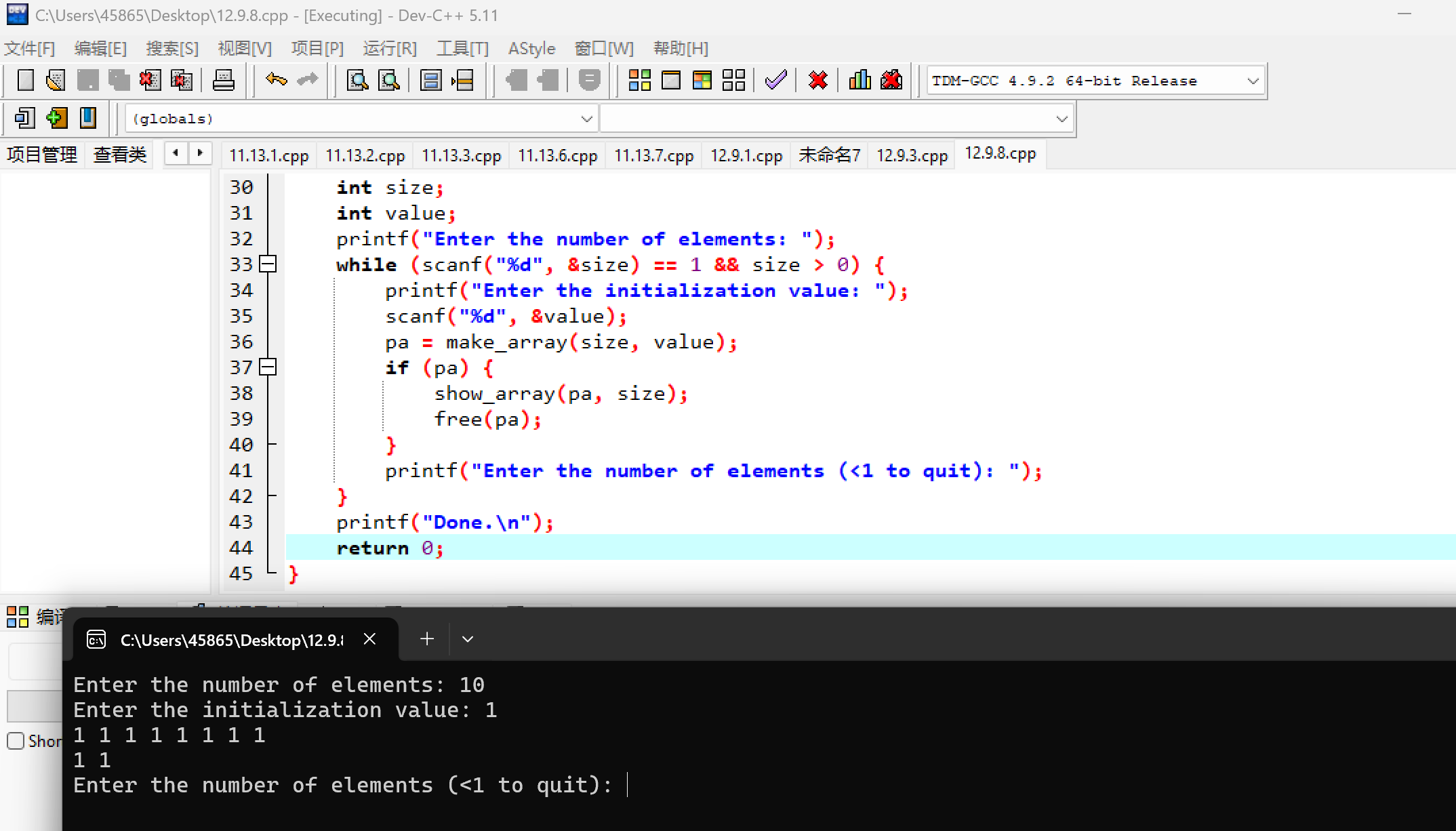Click the purple checkmark syntax check icon
This screenshot has height=831, width=1456.
tap(775, 81)
